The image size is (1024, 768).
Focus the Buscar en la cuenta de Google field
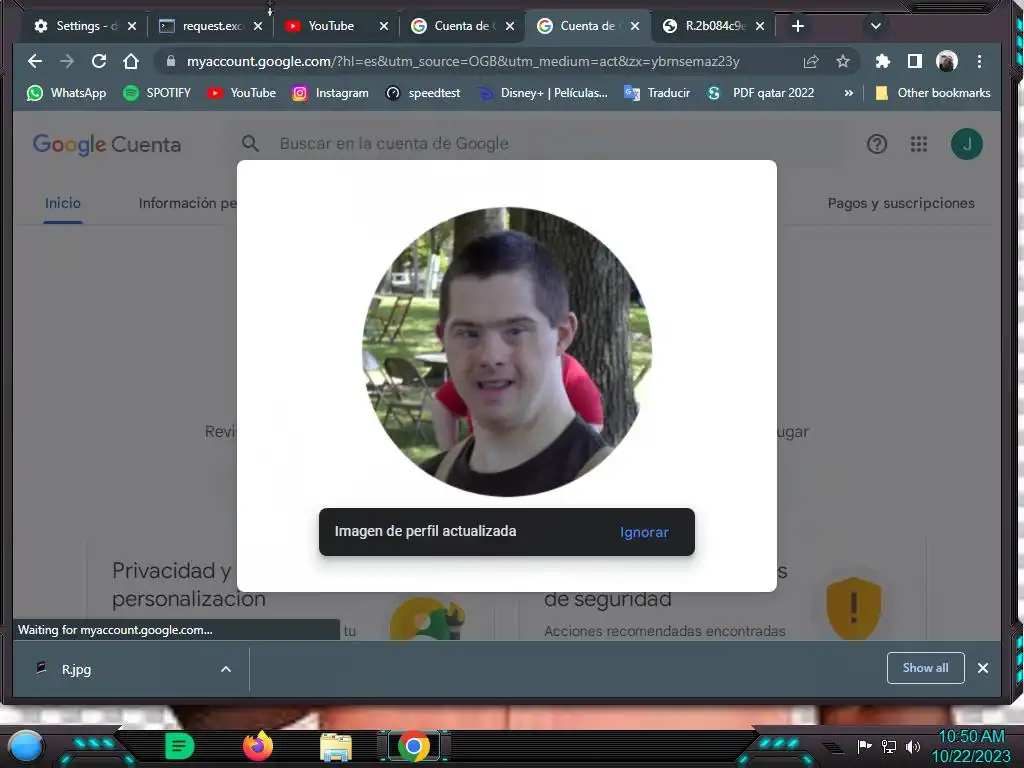pos(536,144)
